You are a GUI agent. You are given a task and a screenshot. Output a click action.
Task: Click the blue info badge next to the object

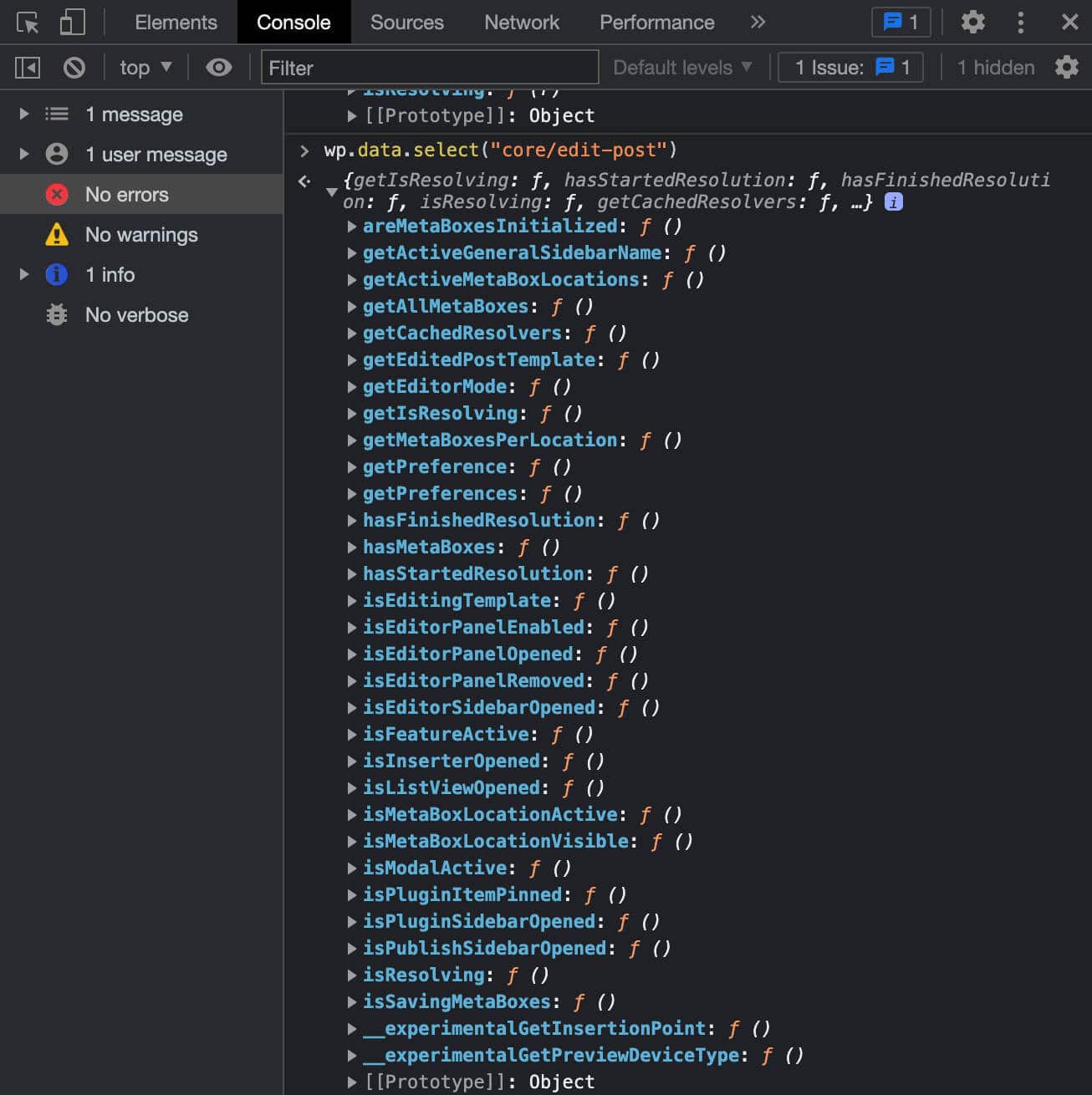point(893,201)
